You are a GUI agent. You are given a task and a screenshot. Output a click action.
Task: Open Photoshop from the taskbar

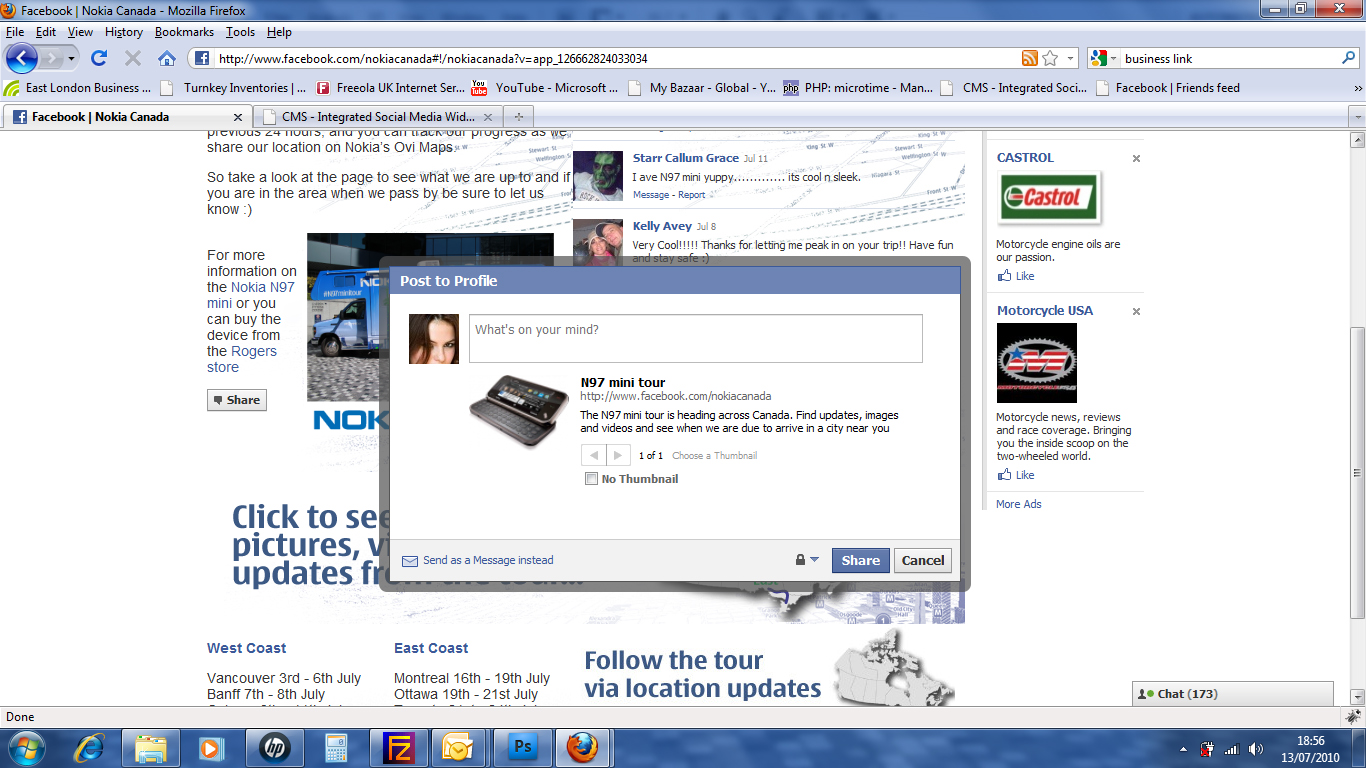pyautogui.click(x=523, y=747)
